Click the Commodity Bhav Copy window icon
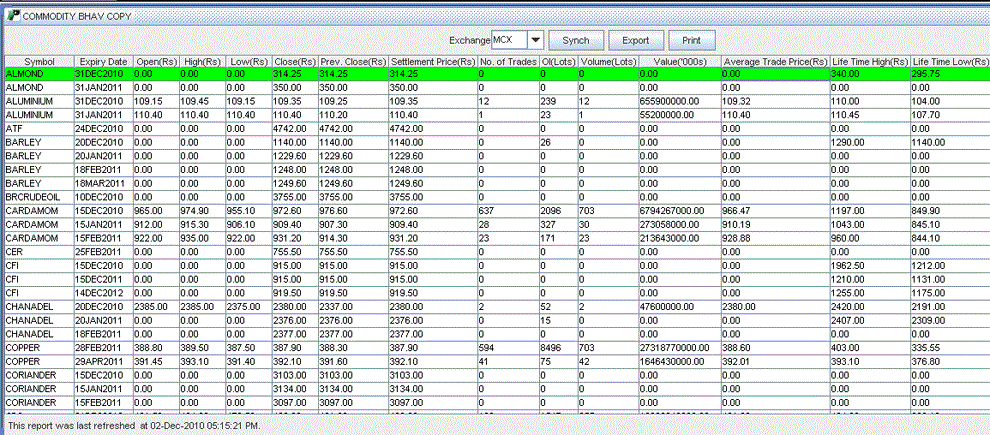The image size is (990, 435). click(x=12, y=17)
